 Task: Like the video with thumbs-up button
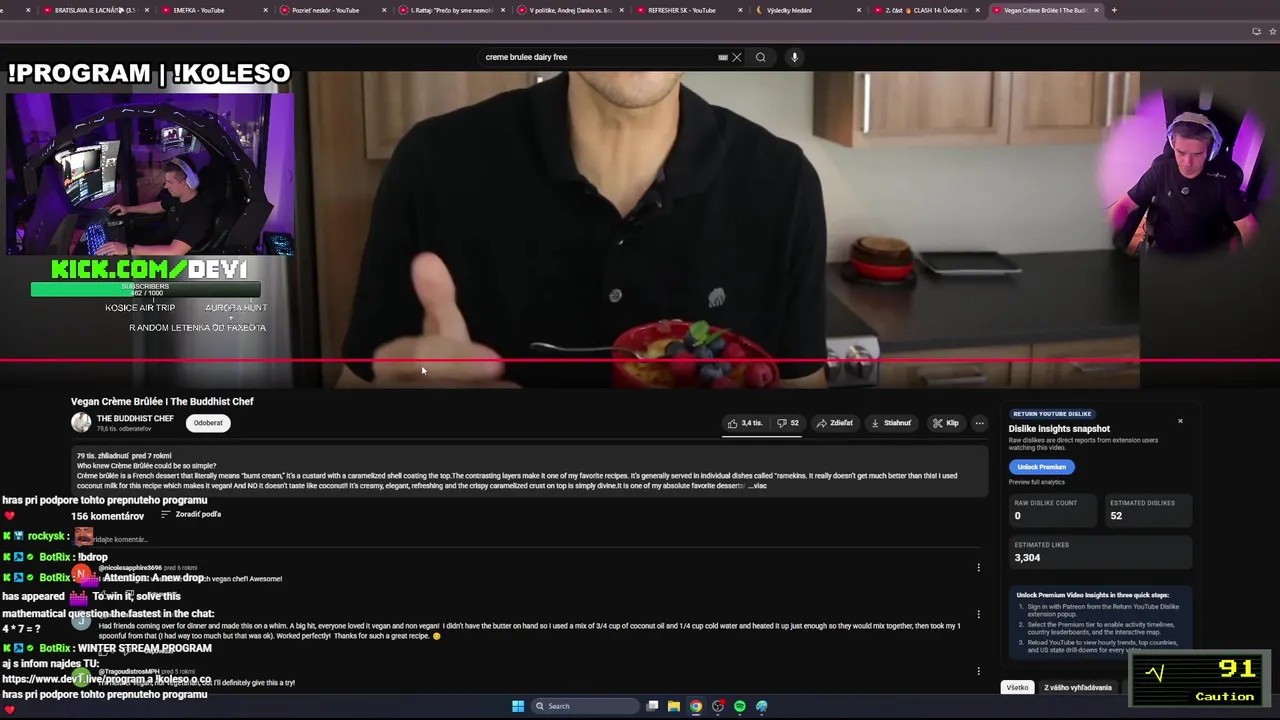(745, 423)
